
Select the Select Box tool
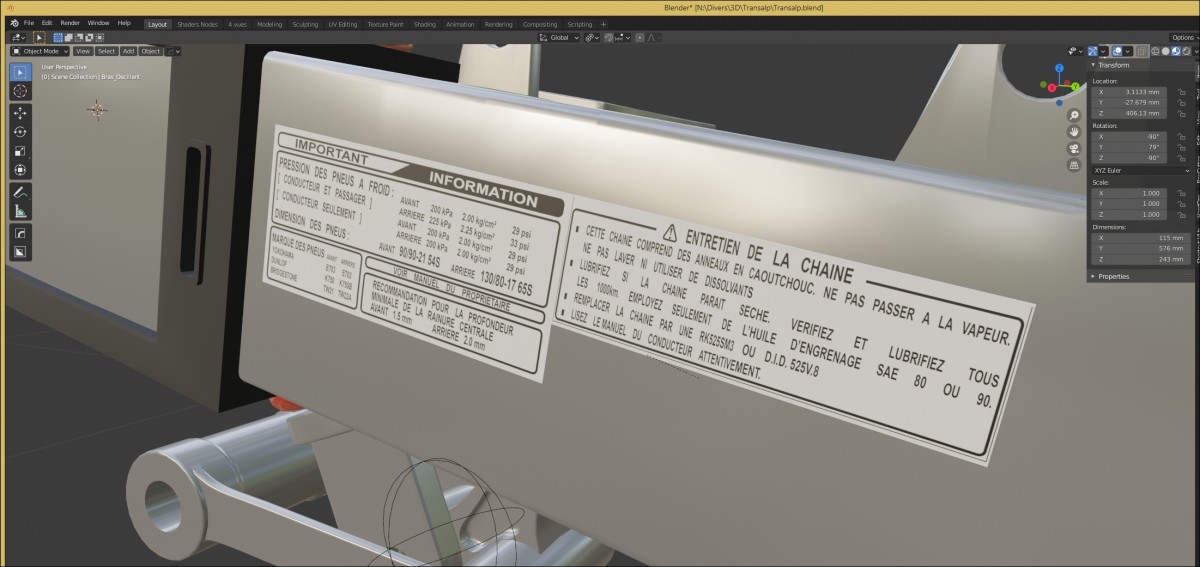coord(20,72)
